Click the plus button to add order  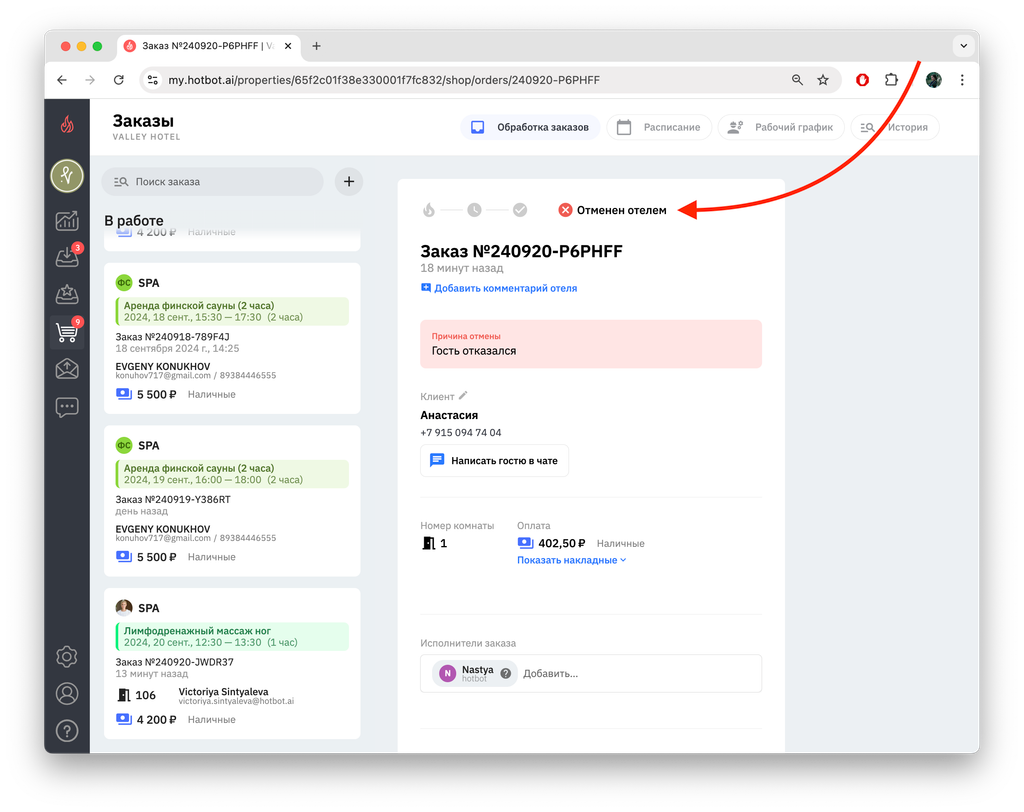[349, 182]
